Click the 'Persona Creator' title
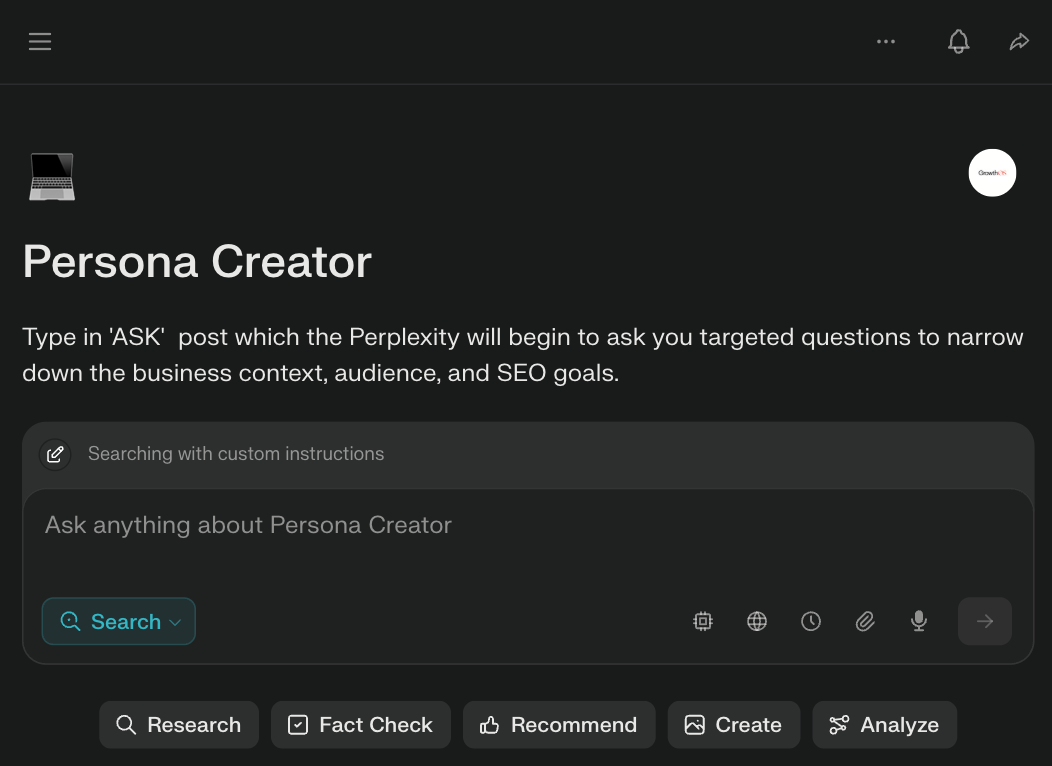The width and height of the screenshot is (1052, 766). (197, 261)
